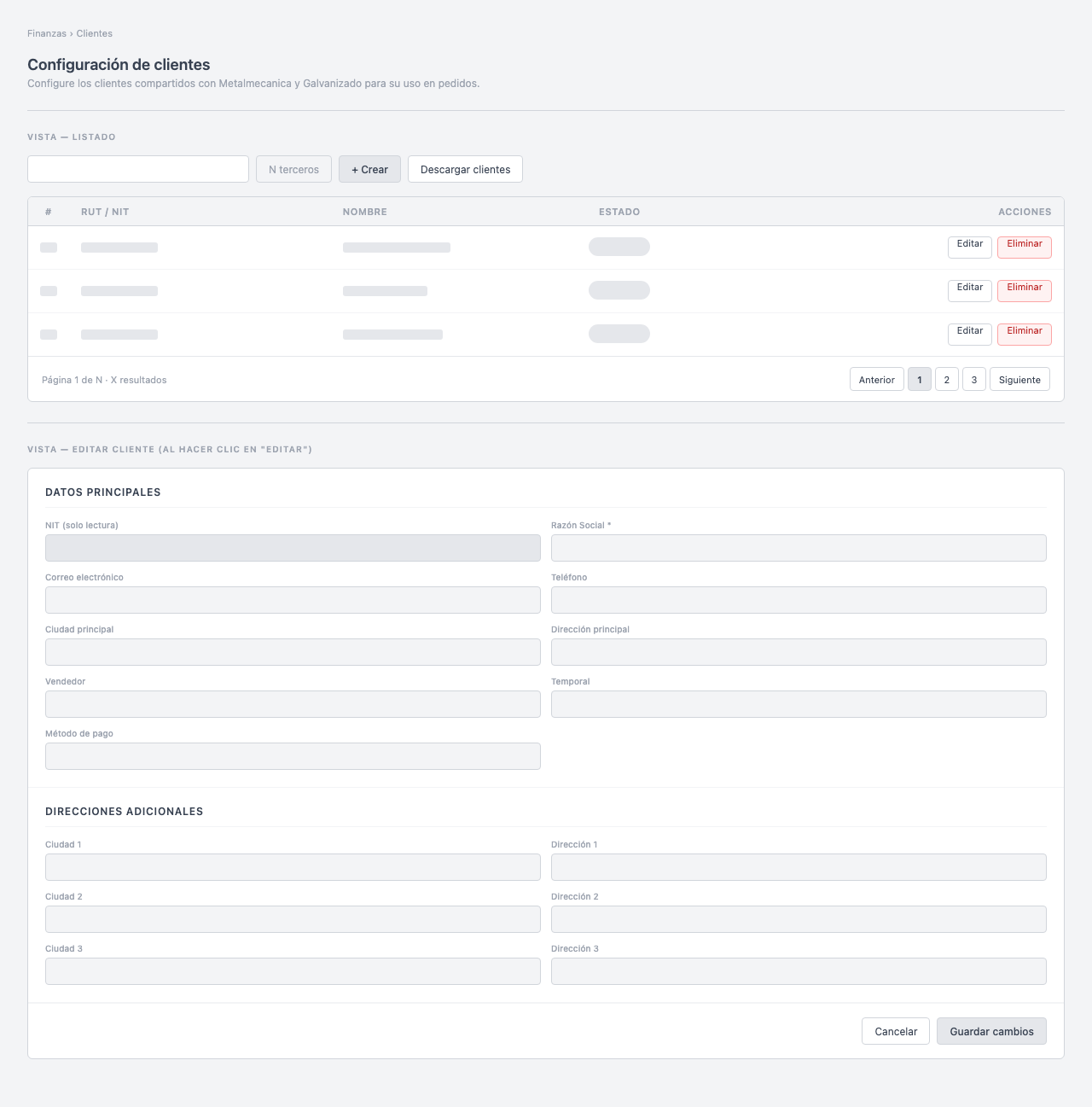Click the Método de pago field

tap(293, 756)
